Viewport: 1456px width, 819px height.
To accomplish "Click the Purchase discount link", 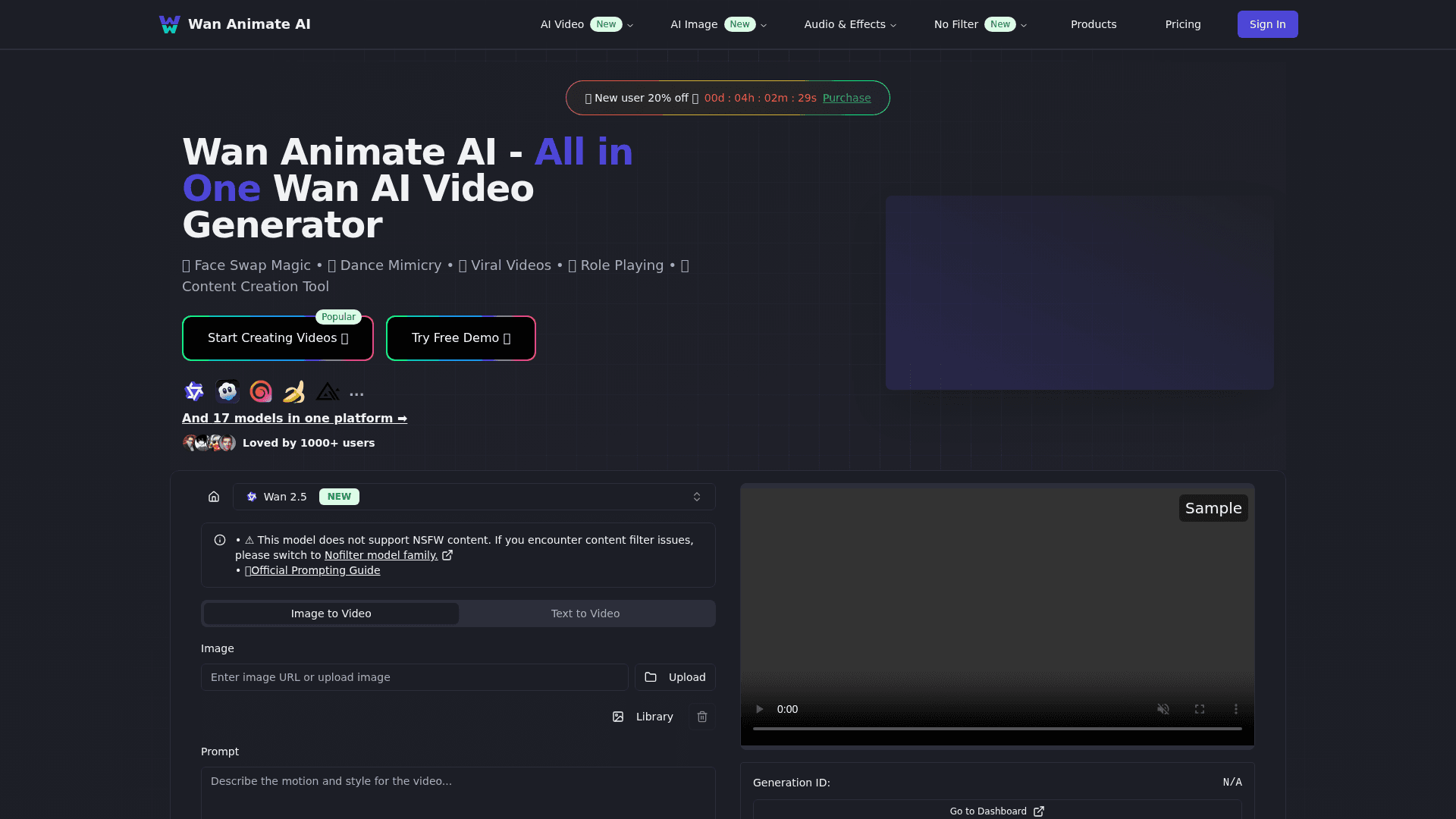I will pos(846,98).
